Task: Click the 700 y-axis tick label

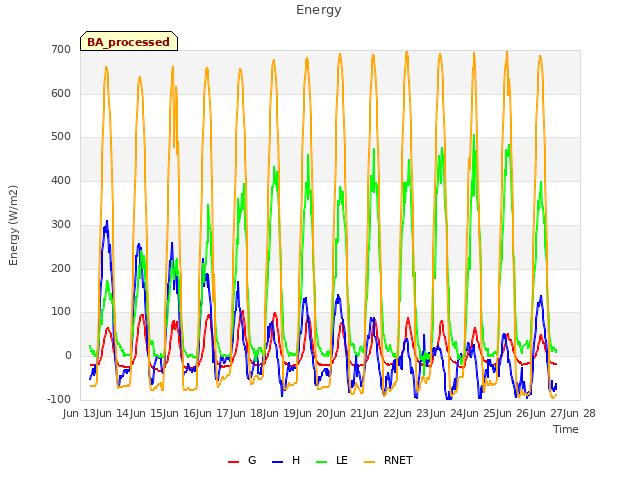Action: (x=61, y=49)
